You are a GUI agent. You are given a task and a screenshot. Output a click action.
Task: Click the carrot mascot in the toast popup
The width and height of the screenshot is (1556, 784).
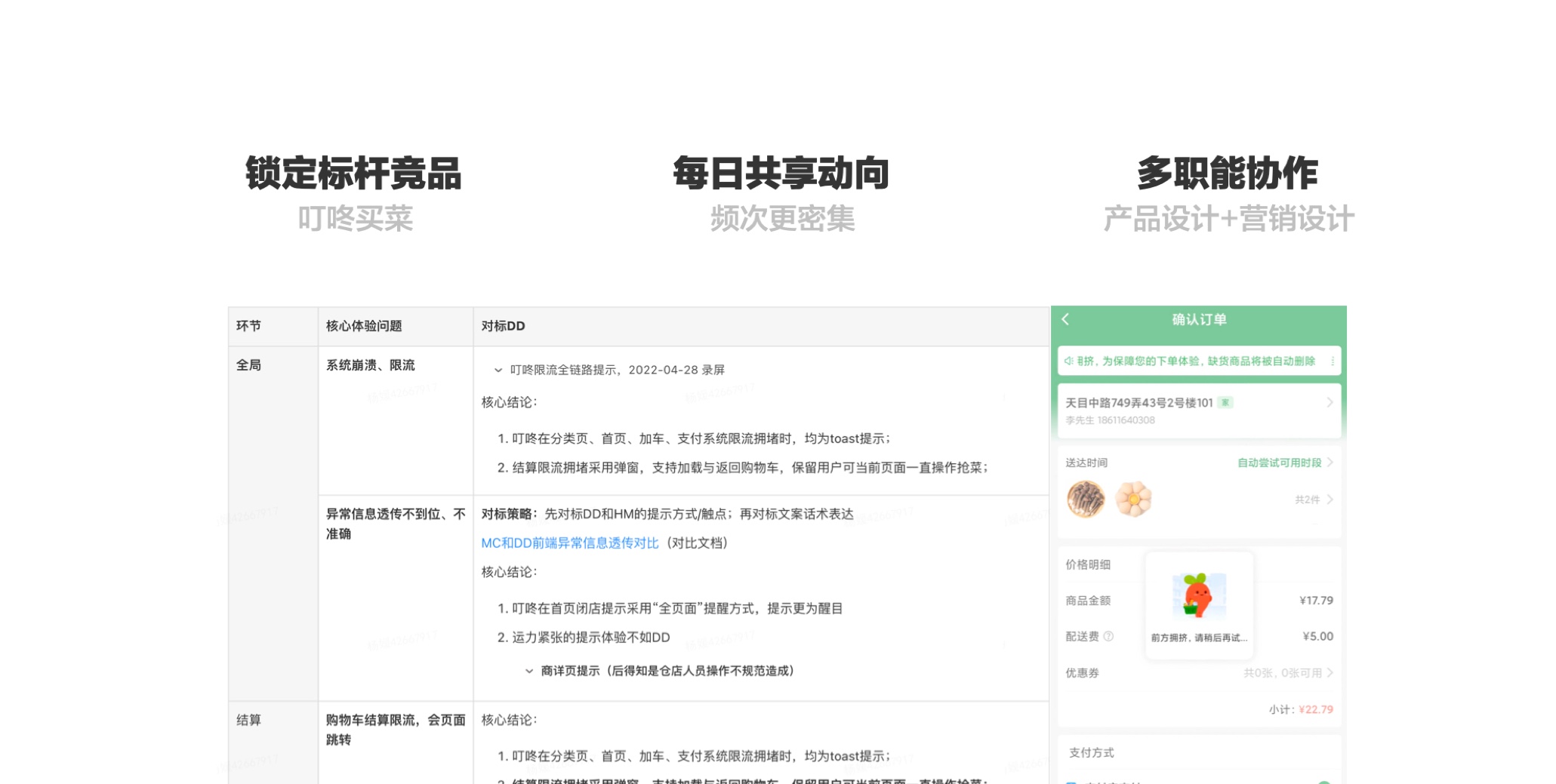pos(1198,596)
